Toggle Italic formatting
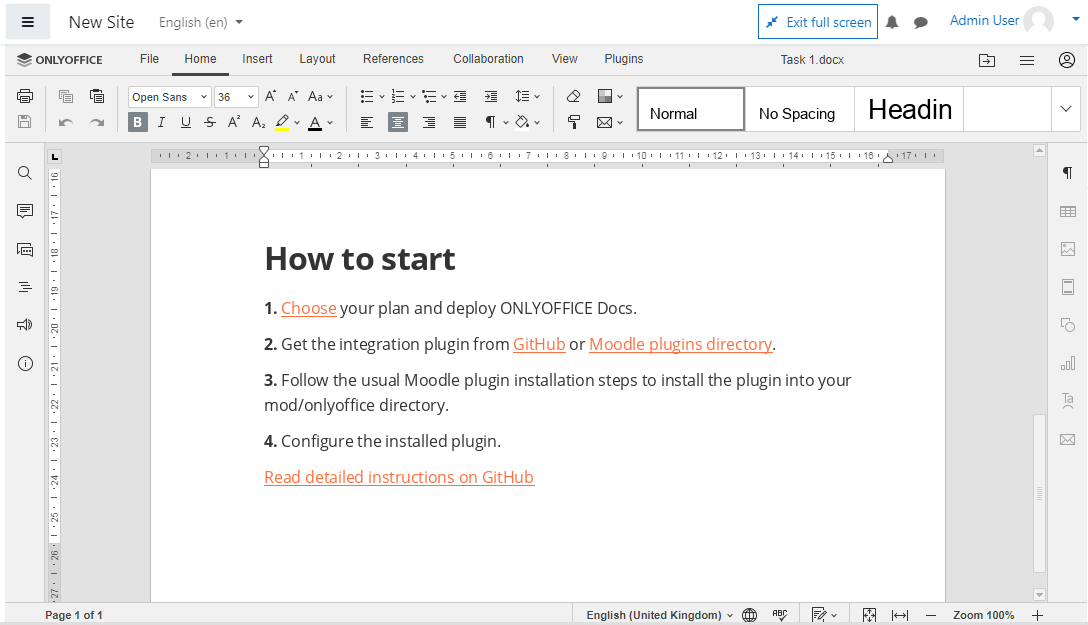This screenshot has width=1088, height=625. 161,123
